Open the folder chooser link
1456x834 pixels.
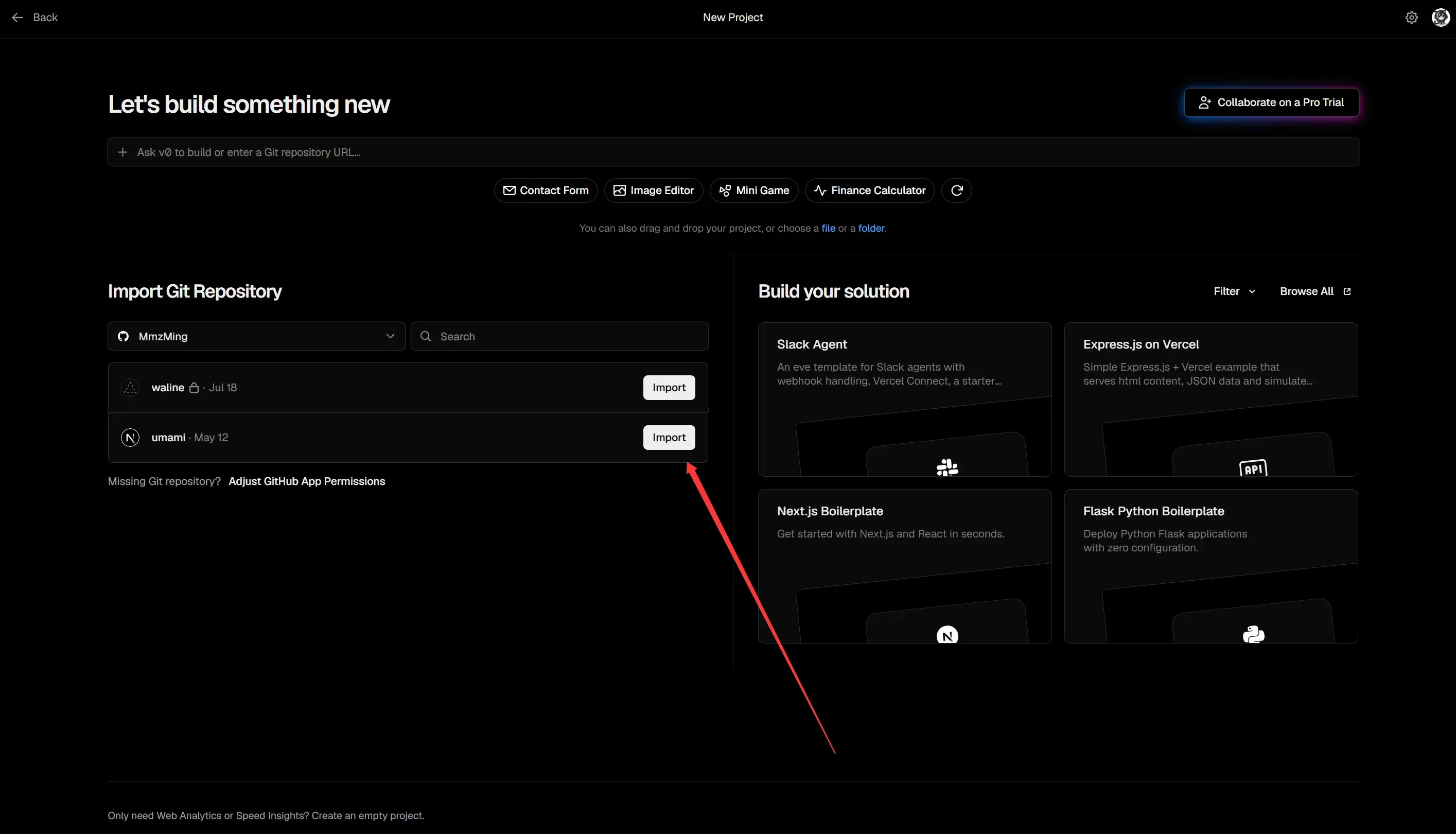point(871,229)
